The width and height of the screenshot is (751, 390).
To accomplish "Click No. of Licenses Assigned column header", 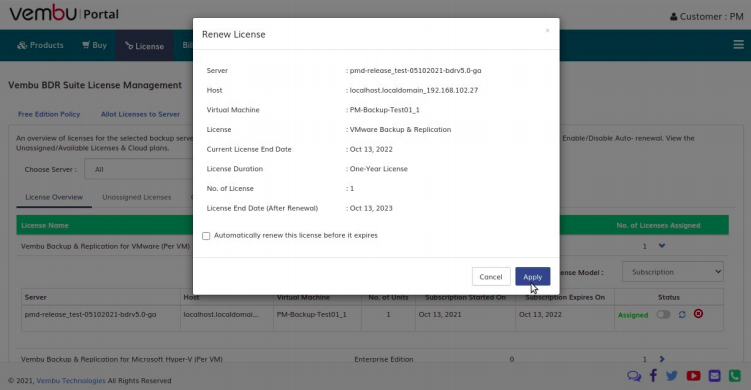I will [x=658, y=225].
